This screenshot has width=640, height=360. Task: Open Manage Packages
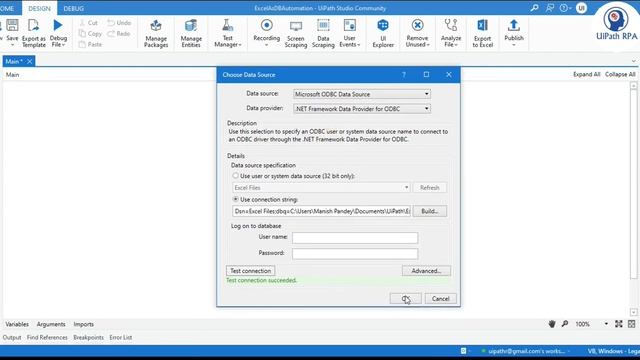click(x=156, y=33)
